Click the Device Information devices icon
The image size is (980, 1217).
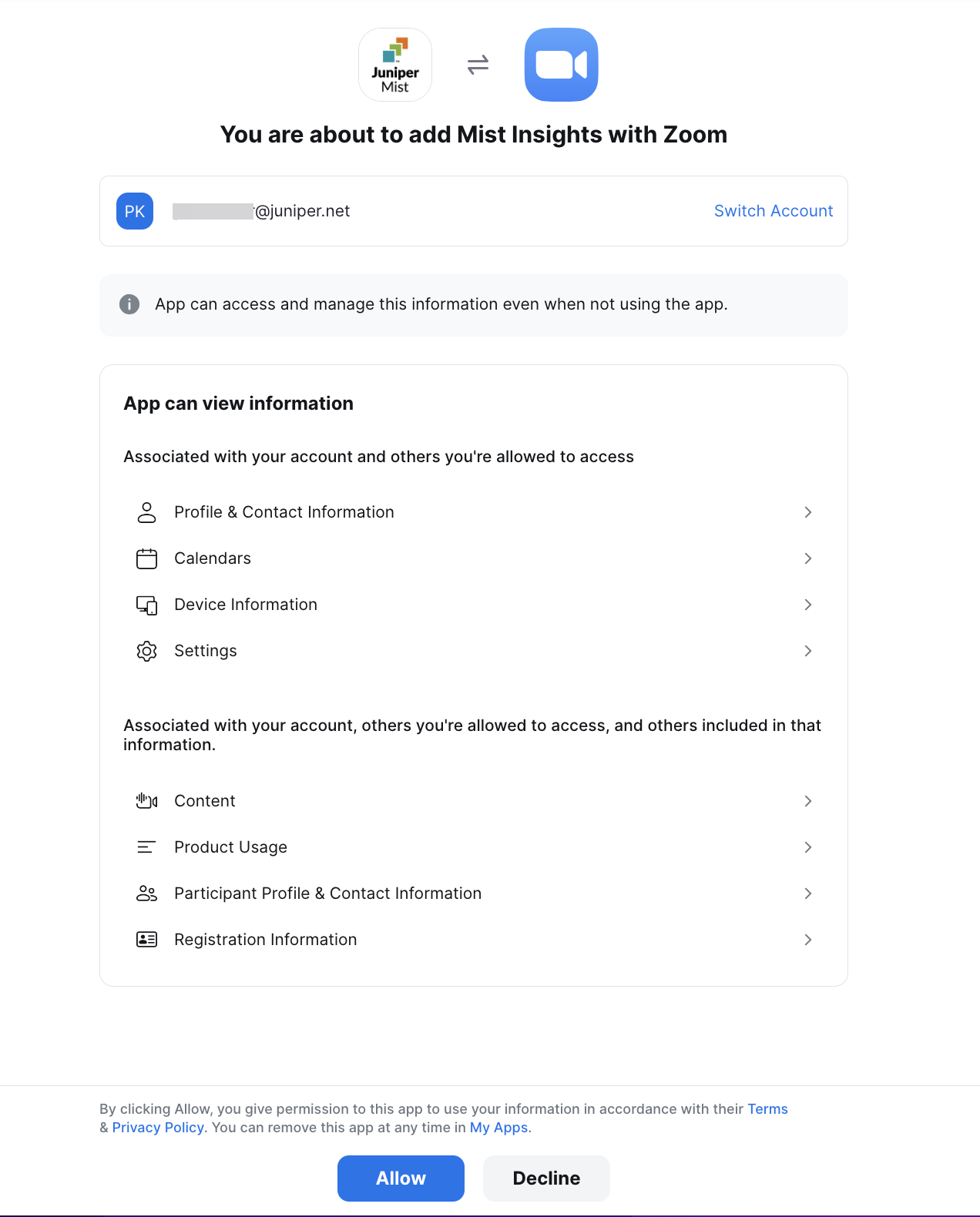pos(146,605)
